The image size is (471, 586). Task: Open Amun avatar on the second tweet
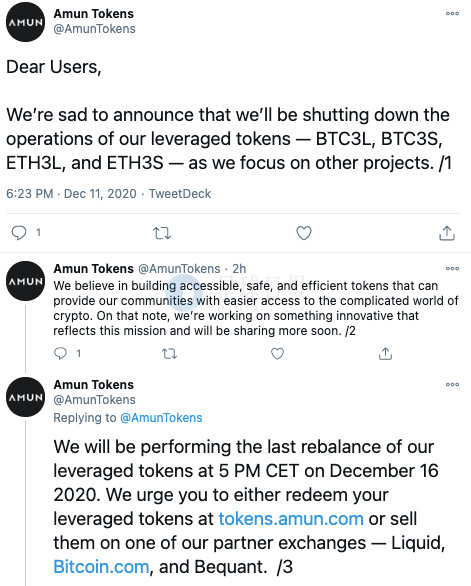tap(25, 281)
